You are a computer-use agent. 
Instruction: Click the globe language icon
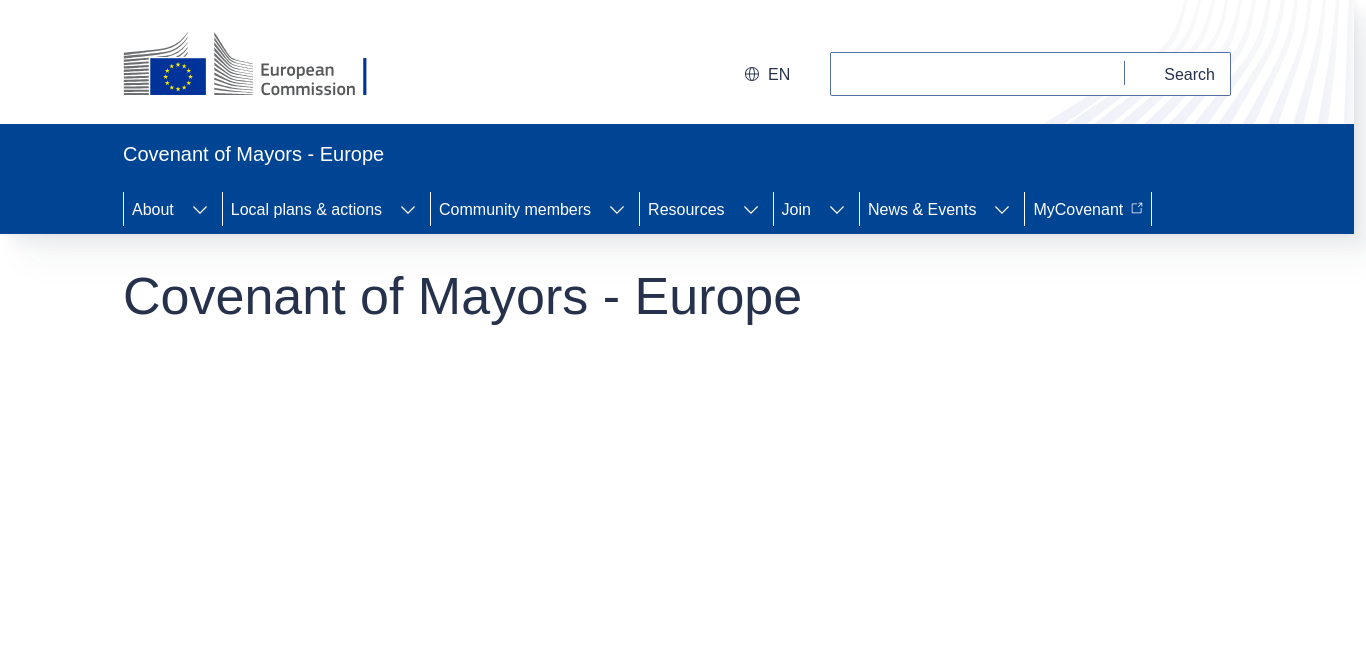pos(752,74)
